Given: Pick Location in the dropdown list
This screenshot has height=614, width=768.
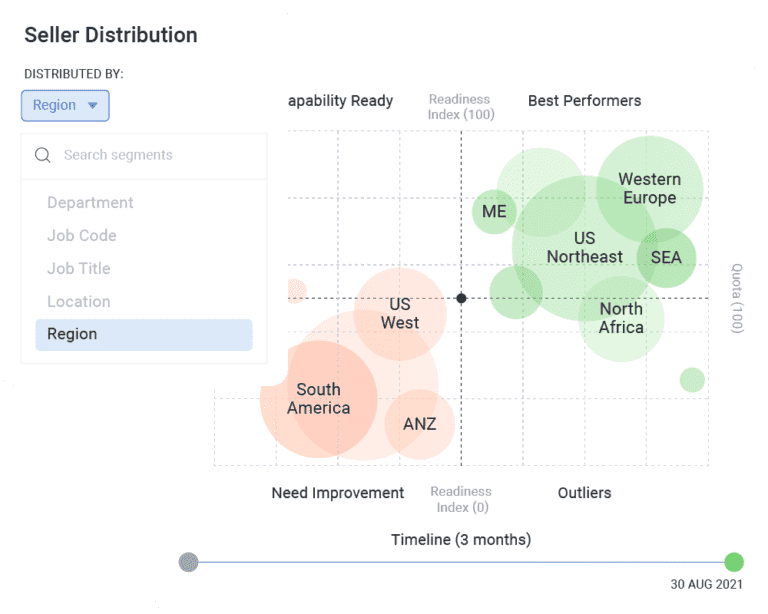Looking at the screenshot, I should click(x=79, y=302).
